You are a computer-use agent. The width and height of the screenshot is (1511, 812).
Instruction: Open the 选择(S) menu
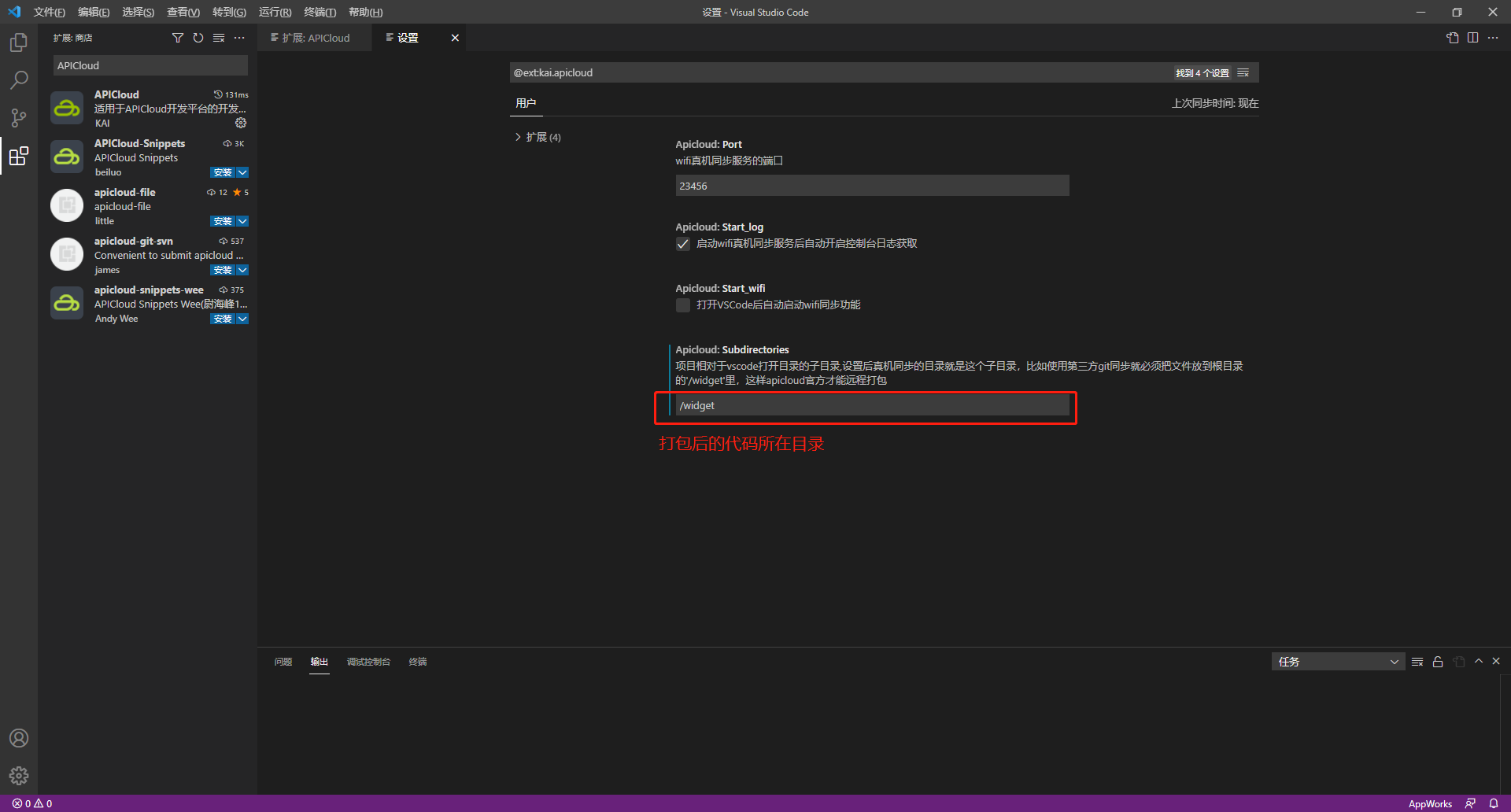(x=139, y=12)
